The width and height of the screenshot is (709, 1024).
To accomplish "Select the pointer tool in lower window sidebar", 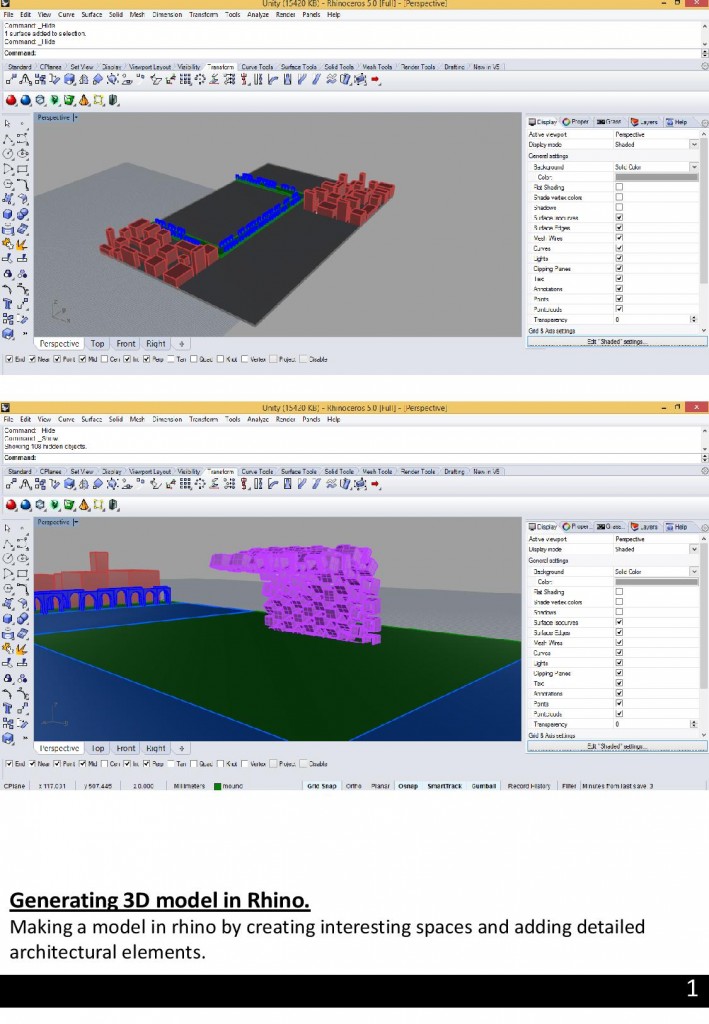I will coord(8,527).
